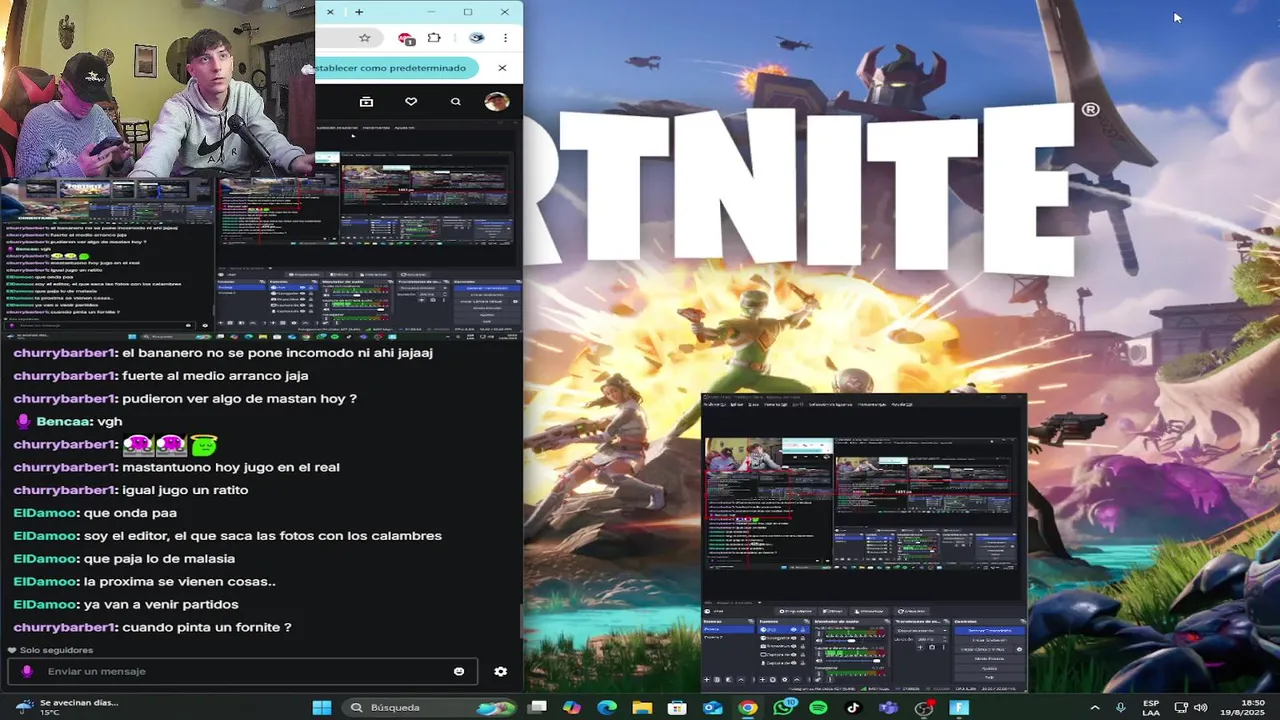Open Chrome extensions puzzle icon
This screenshot has width=1280, height=720.
434,38
